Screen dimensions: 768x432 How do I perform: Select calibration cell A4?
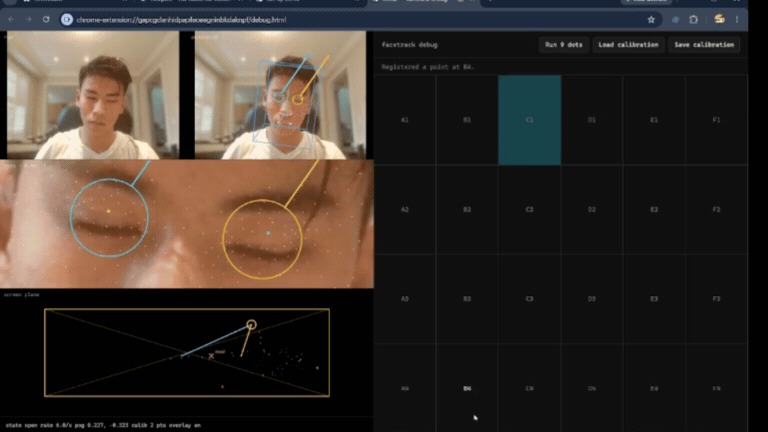tap(405, 388)
